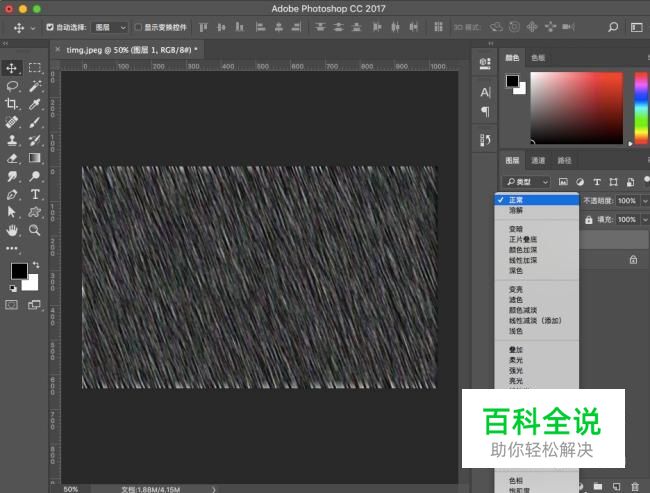Select the Dodge tool
650x493 pixels.
coord(35,176)
